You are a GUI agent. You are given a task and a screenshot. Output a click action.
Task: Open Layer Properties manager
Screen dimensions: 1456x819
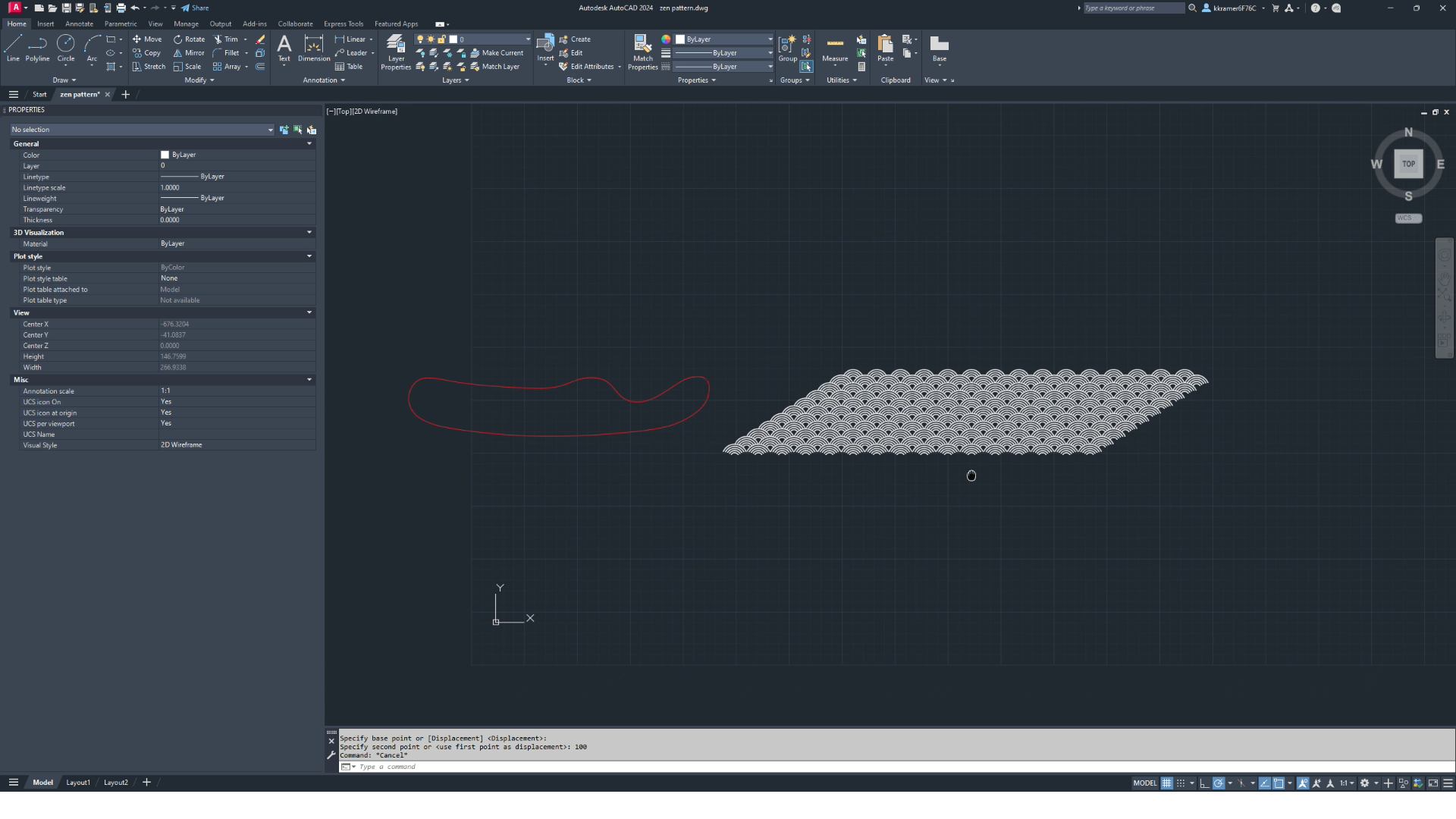pos(396,52)
